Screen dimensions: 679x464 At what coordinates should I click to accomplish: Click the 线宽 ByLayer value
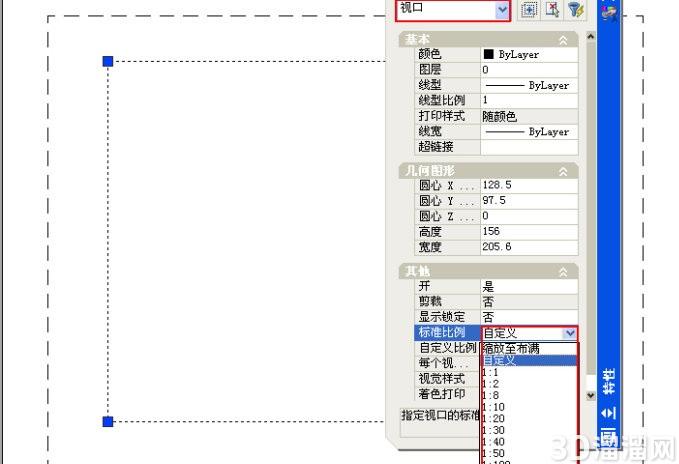coord(529,132)
